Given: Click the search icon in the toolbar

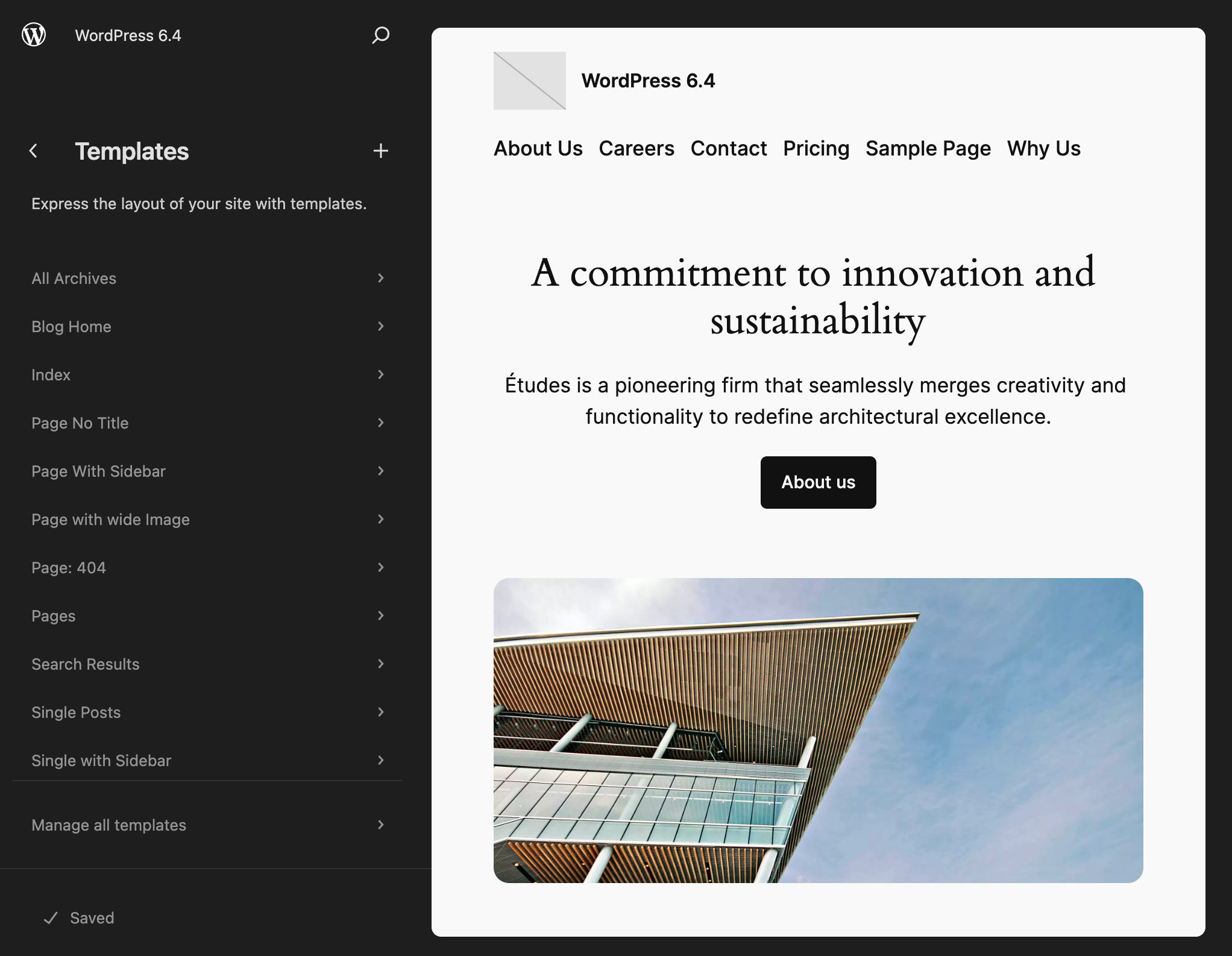Looking at the screenshot, I should (x=381, y=34).
